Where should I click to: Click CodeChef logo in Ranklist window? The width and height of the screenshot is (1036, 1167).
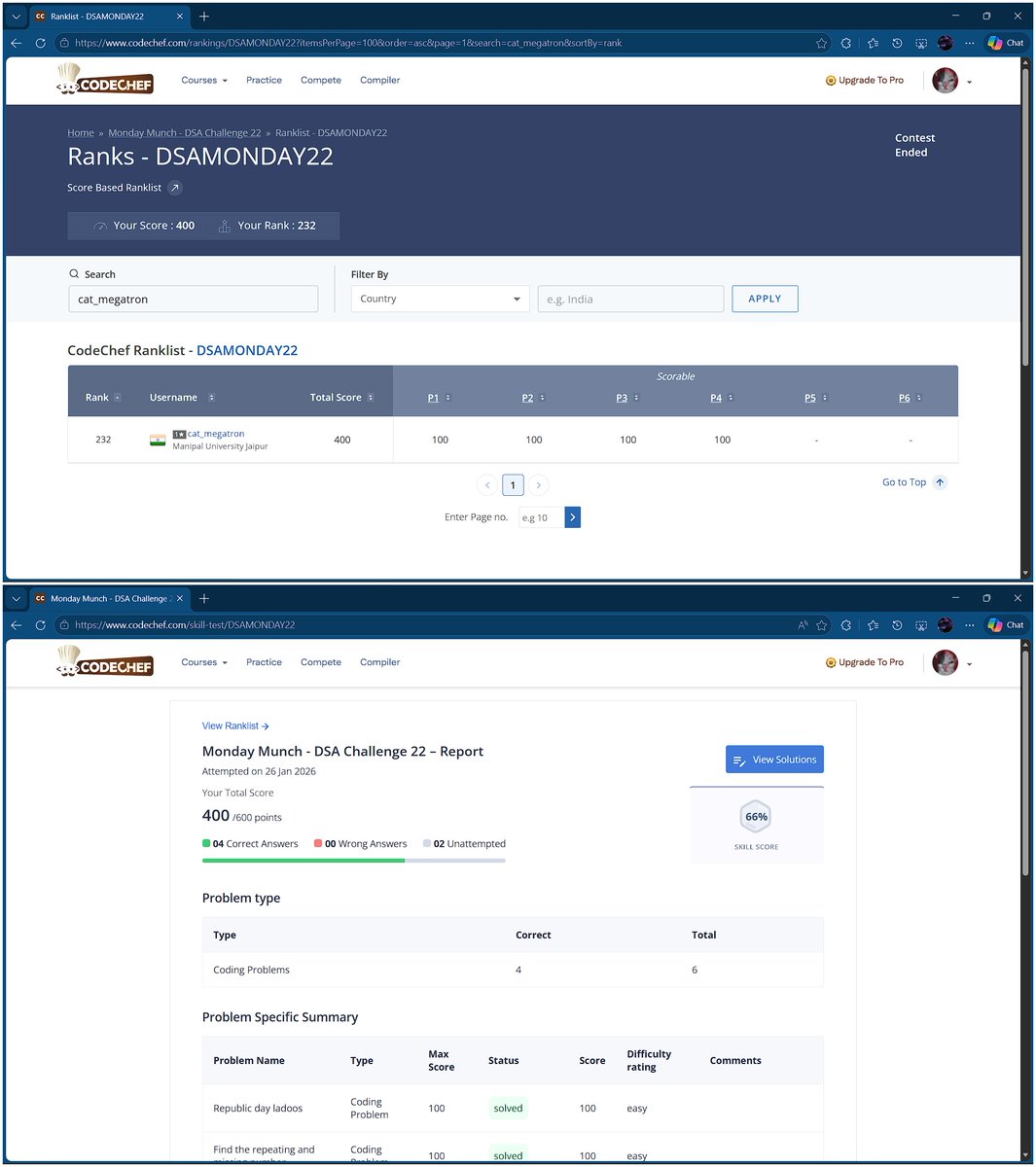tap(105, 80)
